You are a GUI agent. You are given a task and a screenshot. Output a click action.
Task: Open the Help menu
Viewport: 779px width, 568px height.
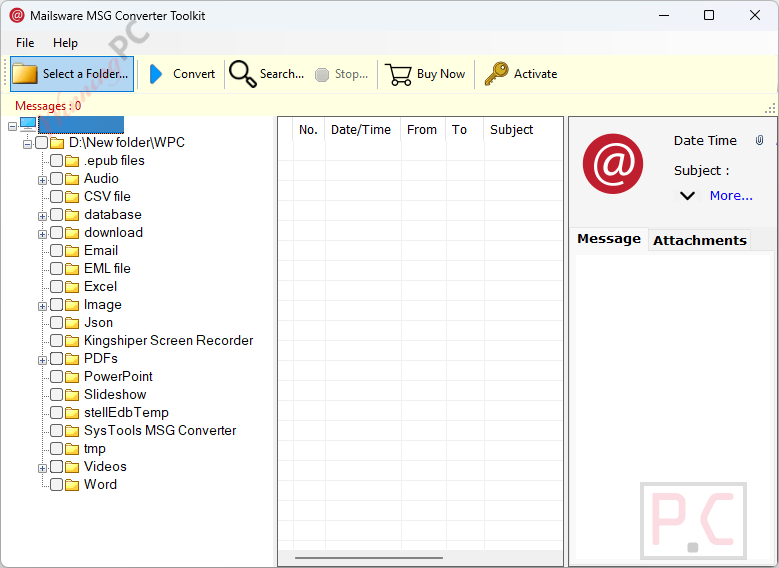(x=66, y=43)
